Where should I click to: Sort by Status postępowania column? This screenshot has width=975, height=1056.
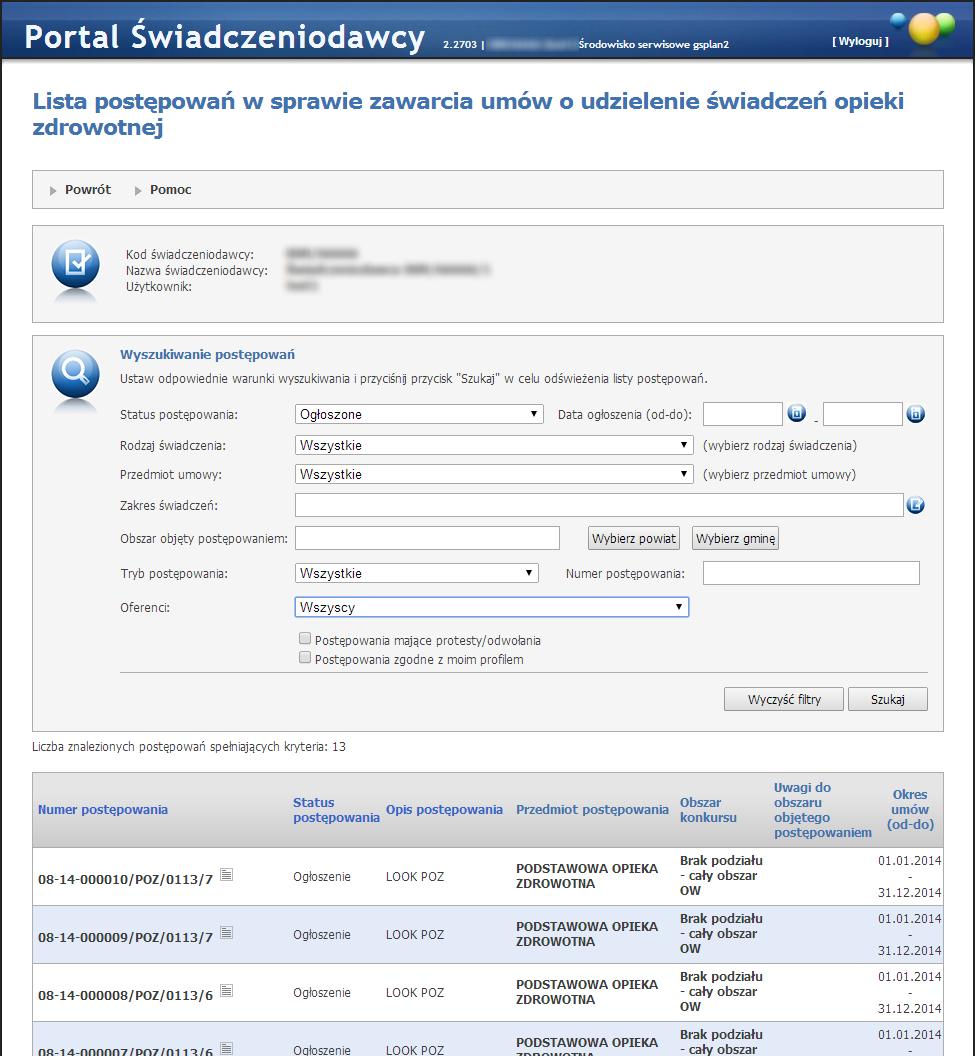point(336,810)
